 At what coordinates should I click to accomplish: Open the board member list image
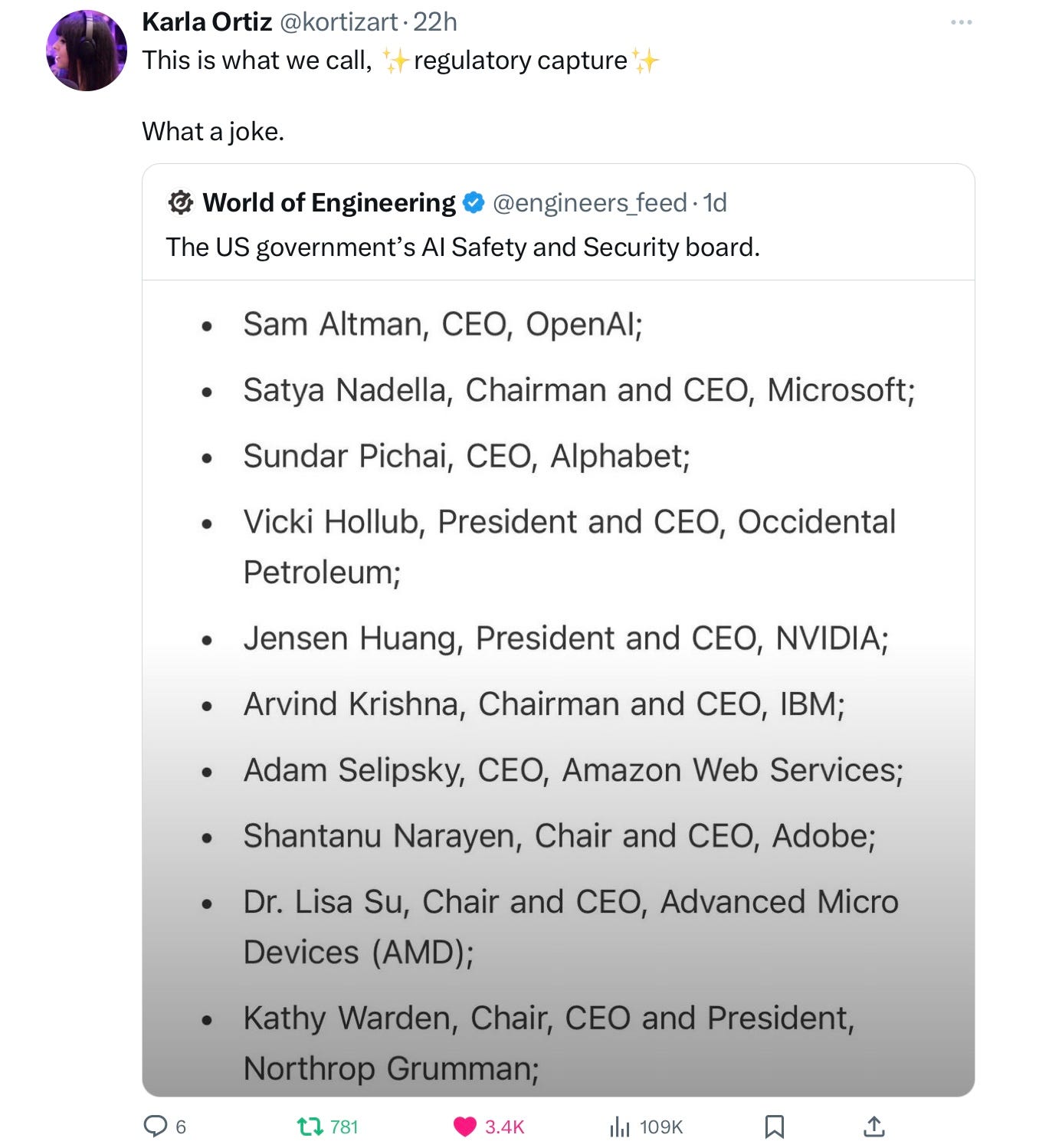click(558, 687)
